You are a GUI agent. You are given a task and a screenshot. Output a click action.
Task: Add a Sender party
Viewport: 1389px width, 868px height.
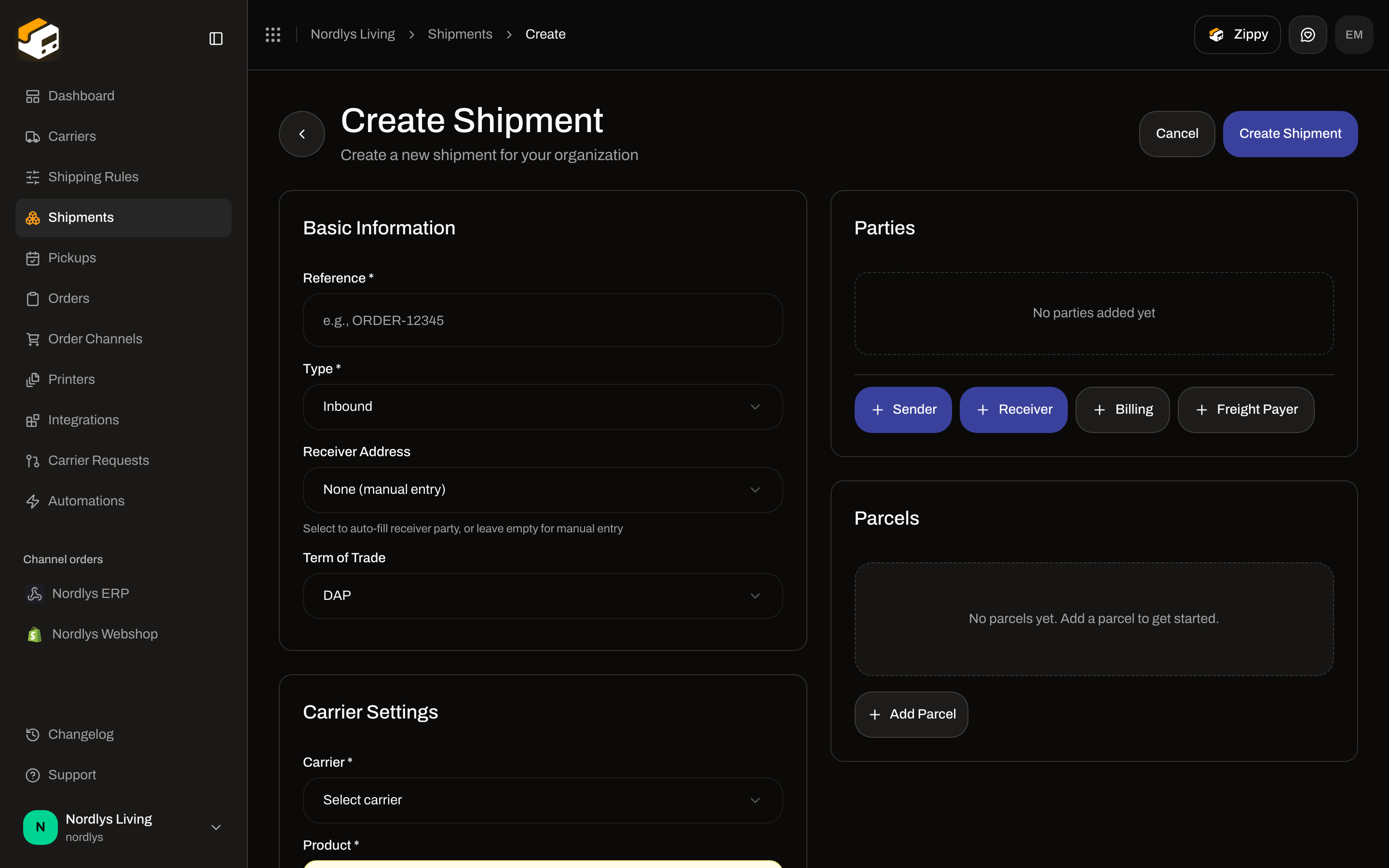point(903,410)
